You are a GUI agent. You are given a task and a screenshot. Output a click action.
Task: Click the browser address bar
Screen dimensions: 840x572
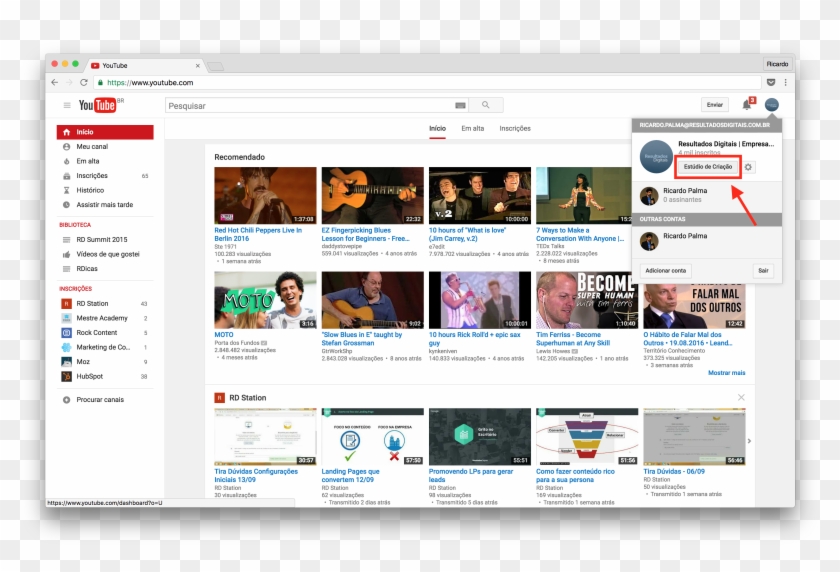428,82
